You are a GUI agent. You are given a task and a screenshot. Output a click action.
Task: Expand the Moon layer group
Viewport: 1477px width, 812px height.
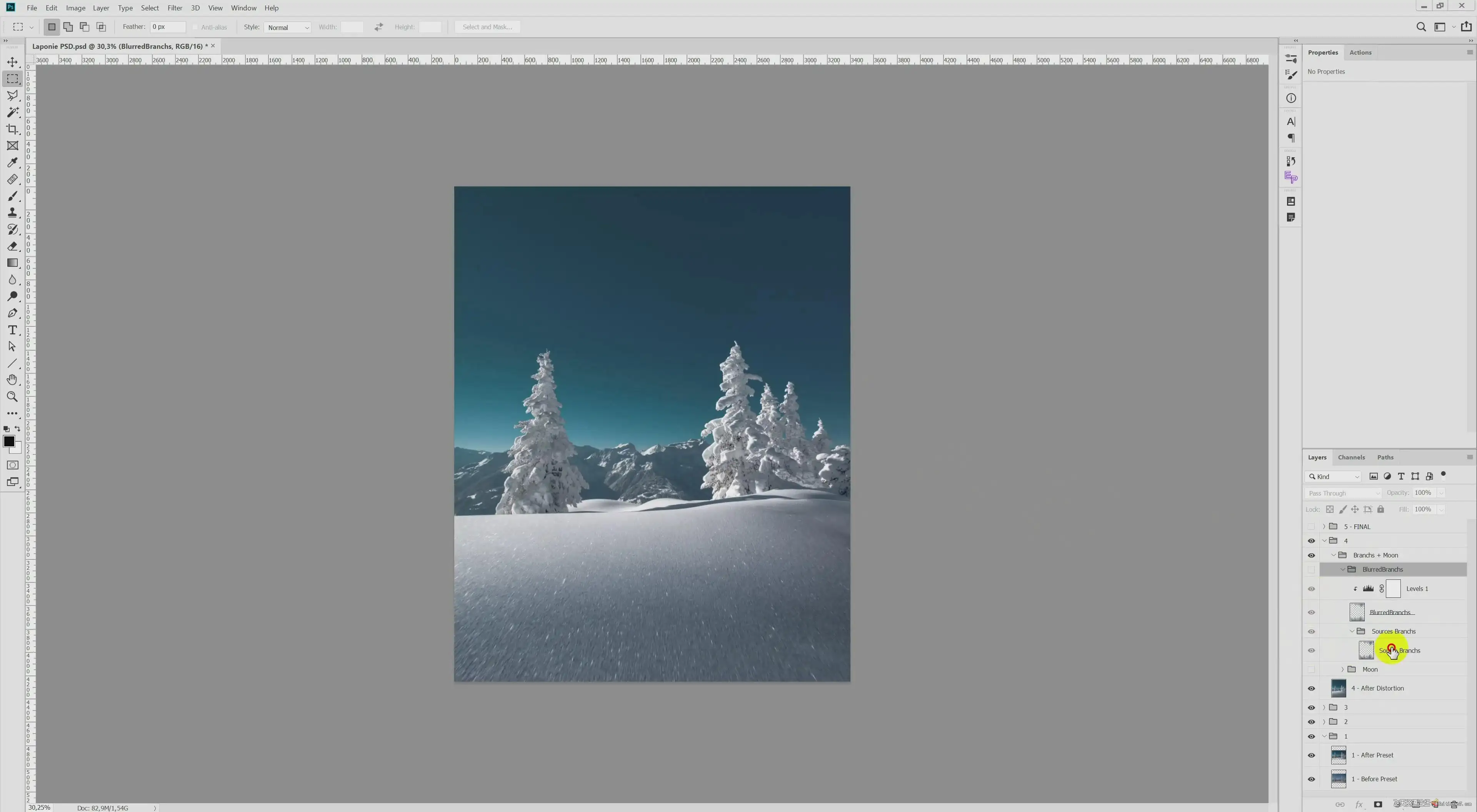point(1342,669)
